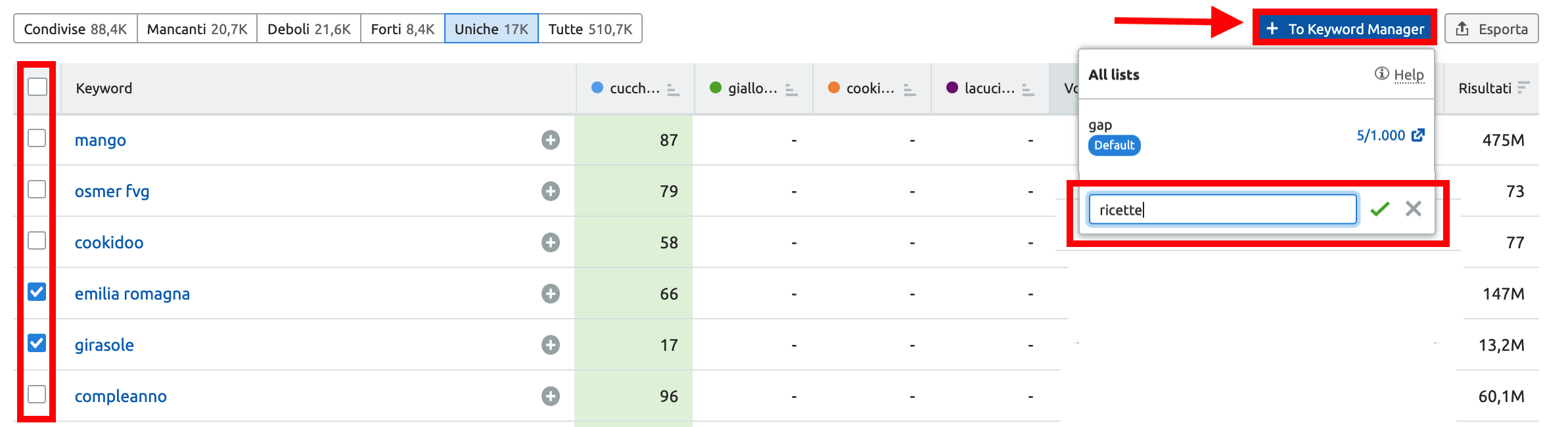The width and height of the screenshot is (1568, 427).
Task: Toggle the select-all header checkbox
Action: pyautogui.click(x=37, y=87)
